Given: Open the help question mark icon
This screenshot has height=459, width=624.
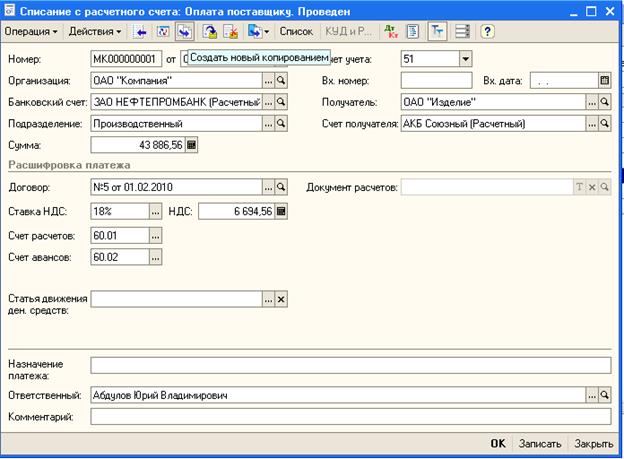Looking at the screenshot, I should [488, 32].
